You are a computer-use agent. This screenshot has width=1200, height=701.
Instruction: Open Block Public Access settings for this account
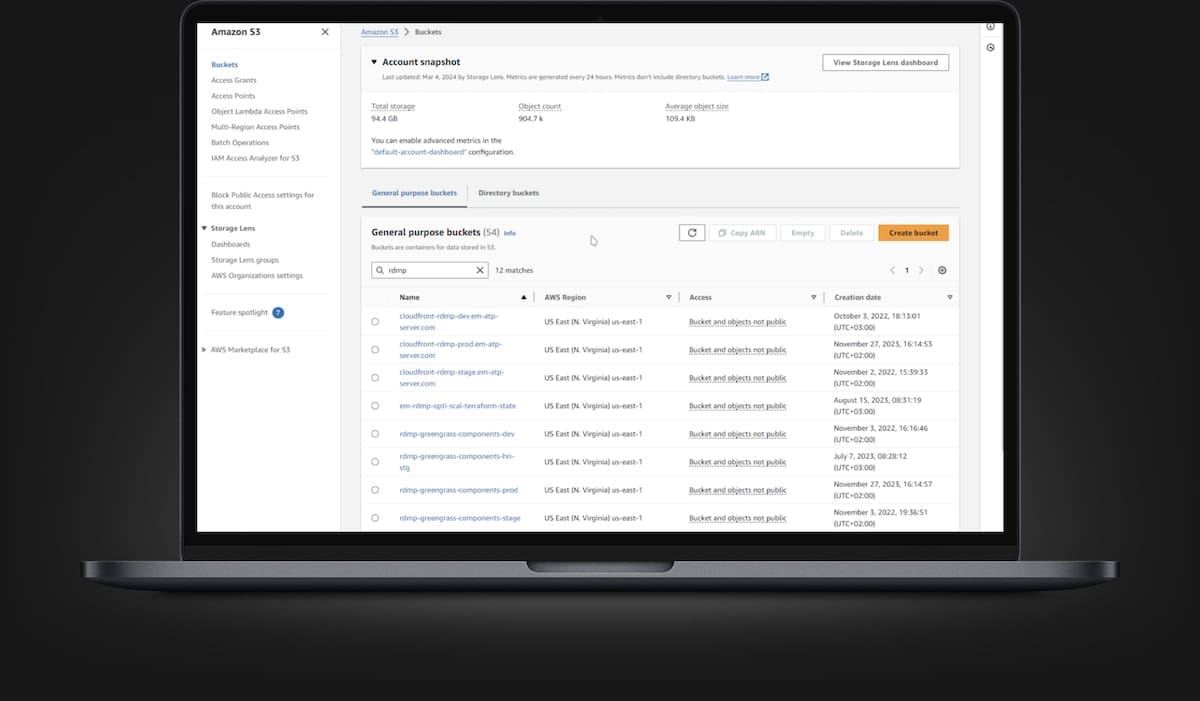[x=262, y=200]
